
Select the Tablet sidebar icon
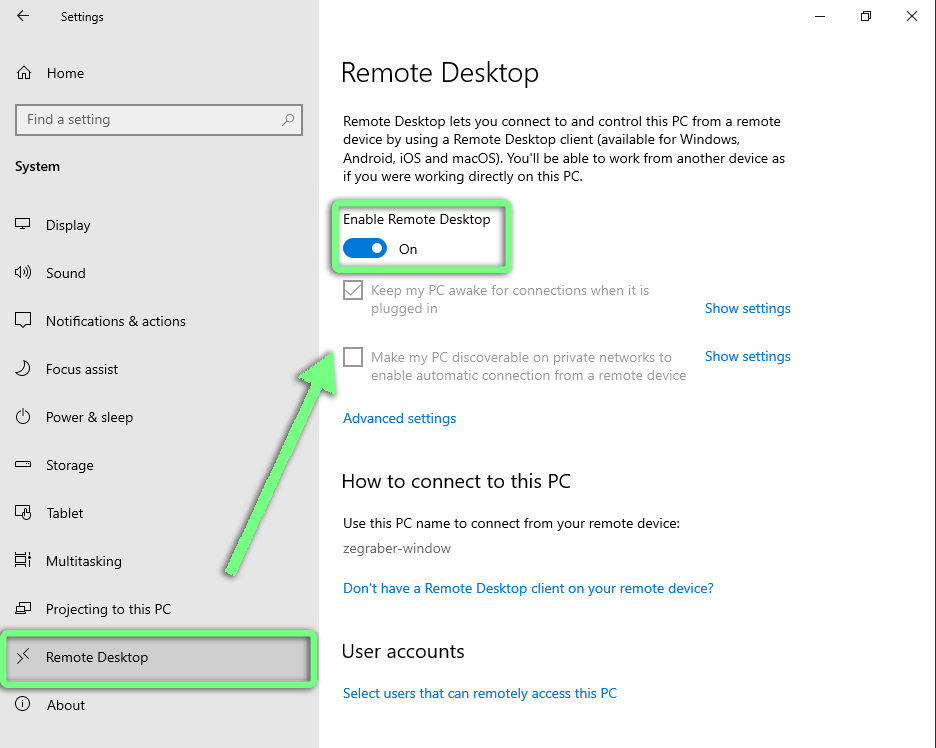tap(22, 513)
